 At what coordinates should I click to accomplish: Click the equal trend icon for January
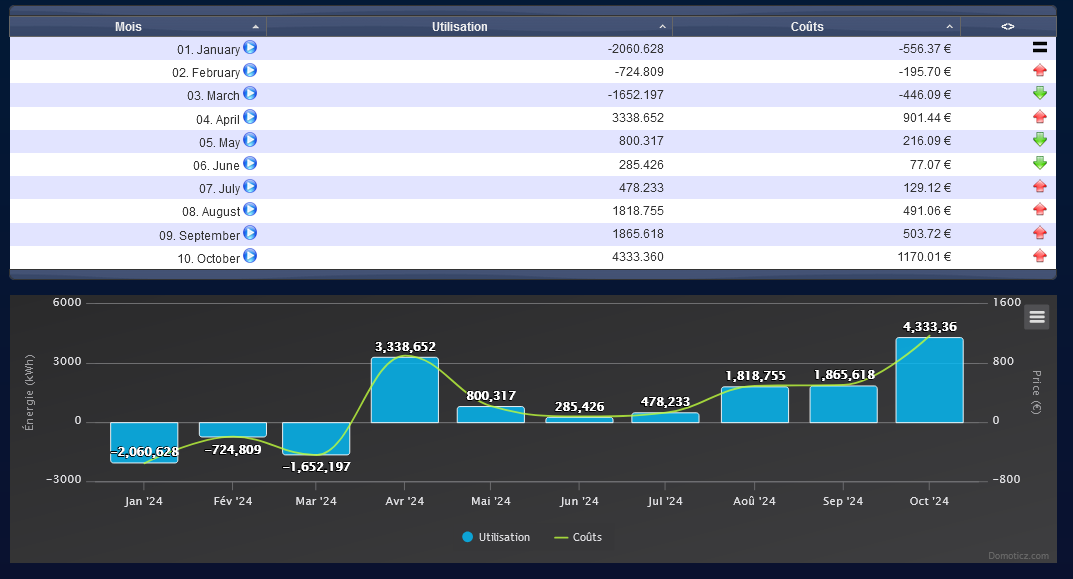pos(1039,47)
